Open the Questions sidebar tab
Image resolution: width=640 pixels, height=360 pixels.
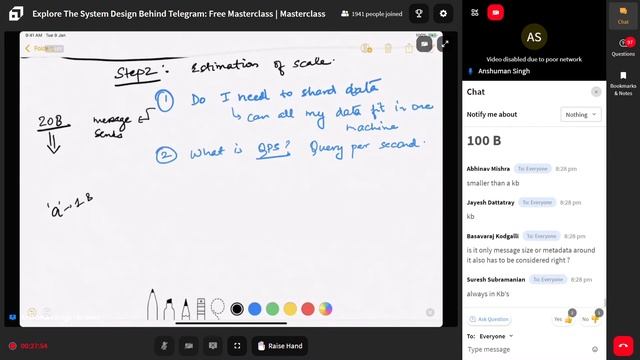pyautogui.click(x=623, y=47)
